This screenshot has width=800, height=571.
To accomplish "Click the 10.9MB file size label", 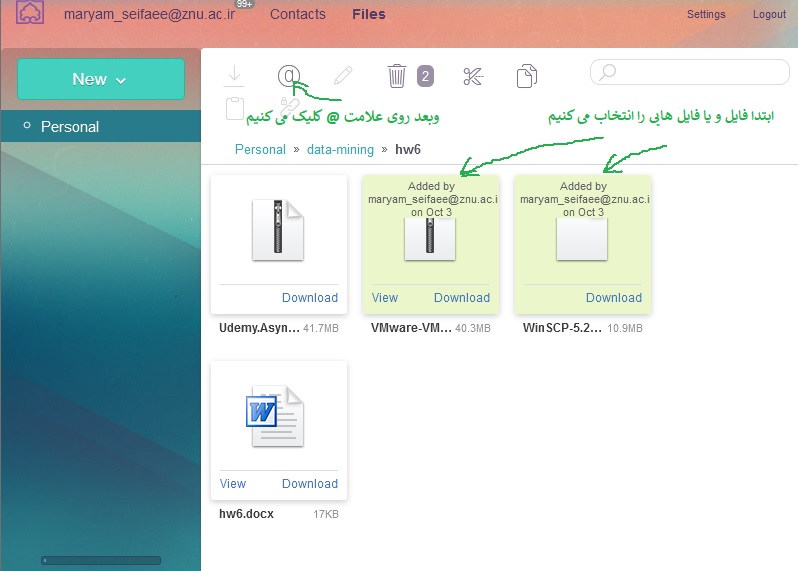I will pos(624,328).
